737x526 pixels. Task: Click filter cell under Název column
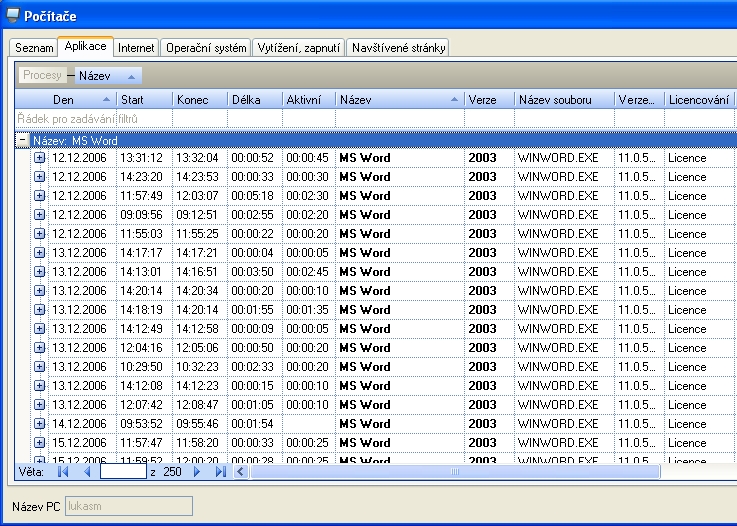[400, 118]
